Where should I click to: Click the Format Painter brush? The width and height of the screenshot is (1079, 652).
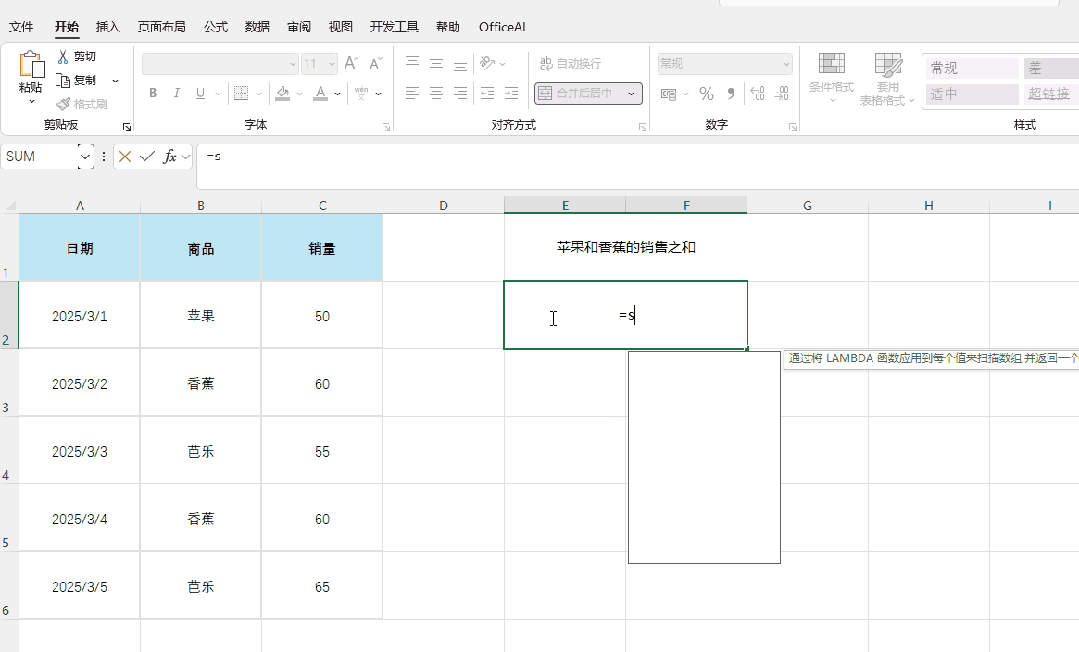63,104
